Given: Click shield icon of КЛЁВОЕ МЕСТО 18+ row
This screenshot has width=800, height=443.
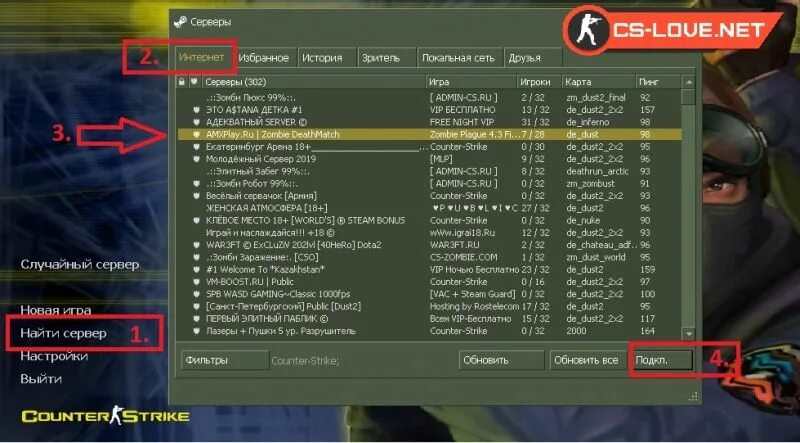Looking at the screenshot, I should (195, 220).
